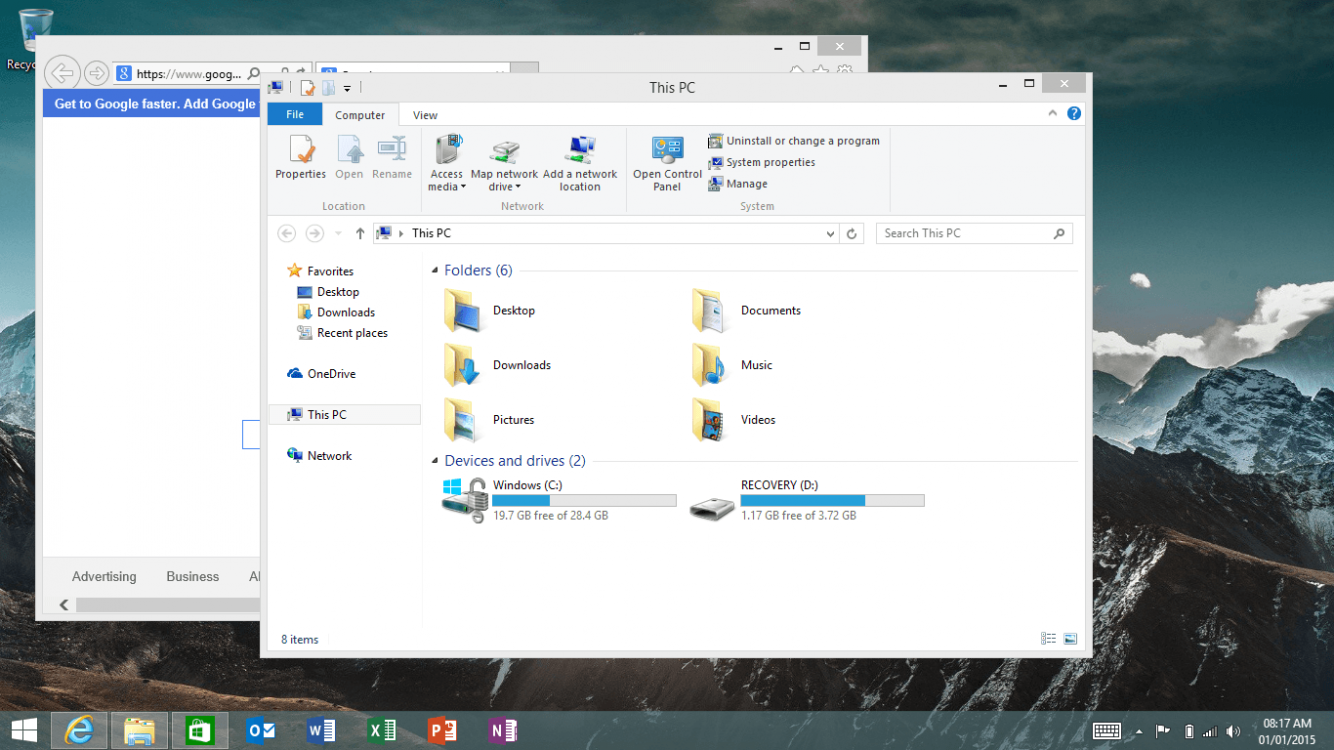1334x750 pixels.
Task: Select the Windows (C:) drive
Action: pos(559,500)
